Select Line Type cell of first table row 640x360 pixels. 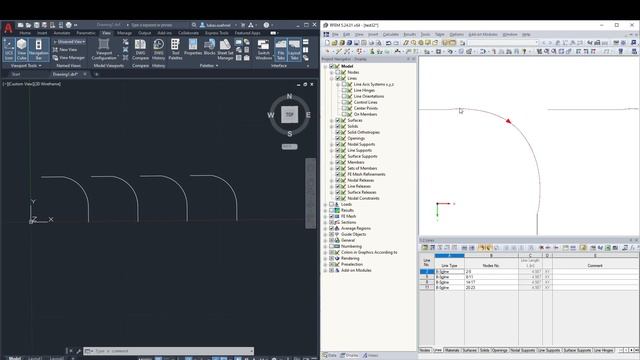point(449,271)
